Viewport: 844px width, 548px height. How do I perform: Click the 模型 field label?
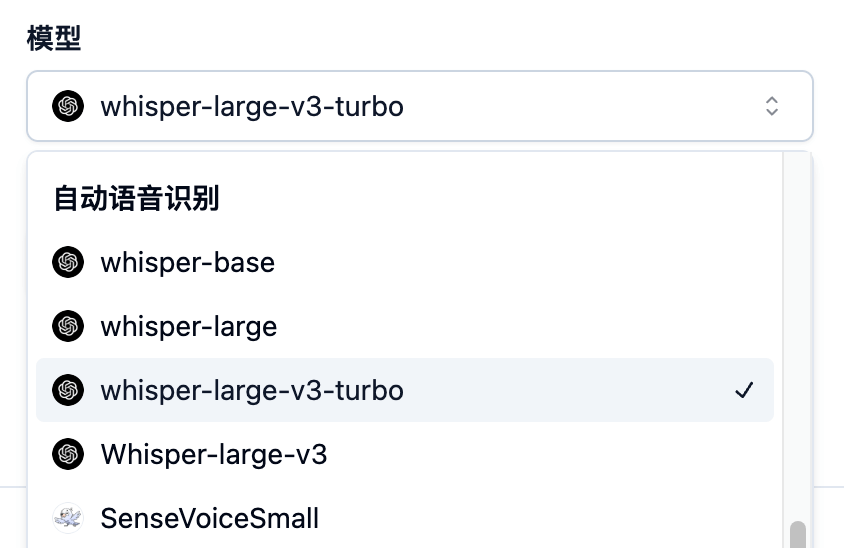point(54,38)
